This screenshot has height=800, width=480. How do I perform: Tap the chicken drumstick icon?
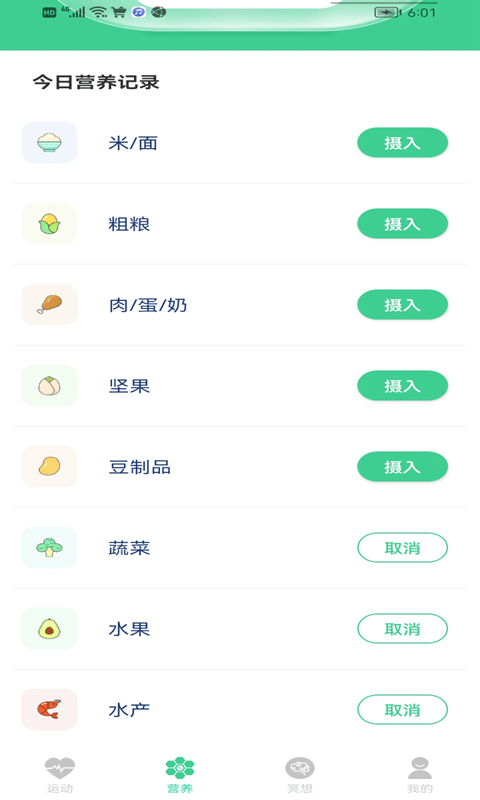point(49,305)
